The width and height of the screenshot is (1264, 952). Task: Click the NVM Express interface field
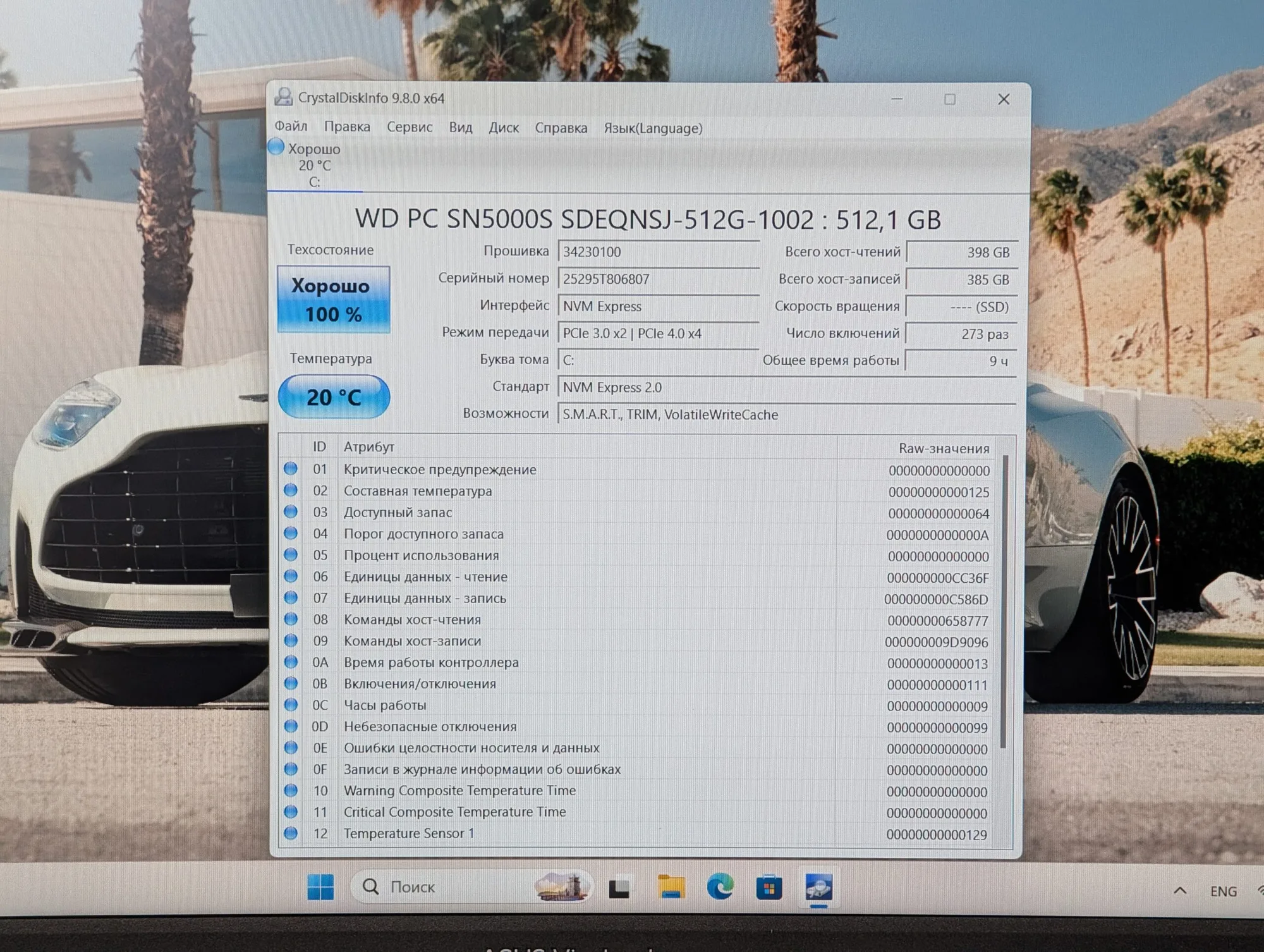pyautogui.click(x=659, y=307)
